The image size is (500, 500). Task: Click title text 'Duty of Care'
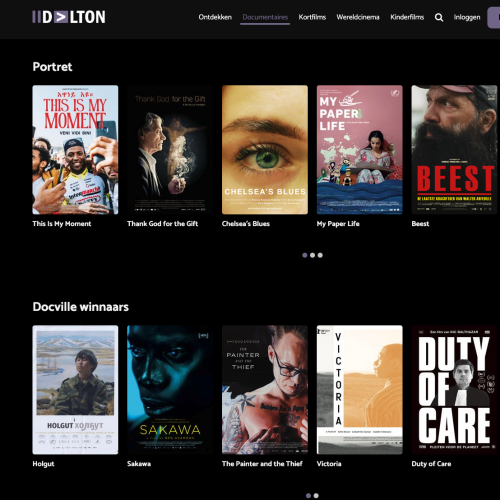click(x=431, y=464)
